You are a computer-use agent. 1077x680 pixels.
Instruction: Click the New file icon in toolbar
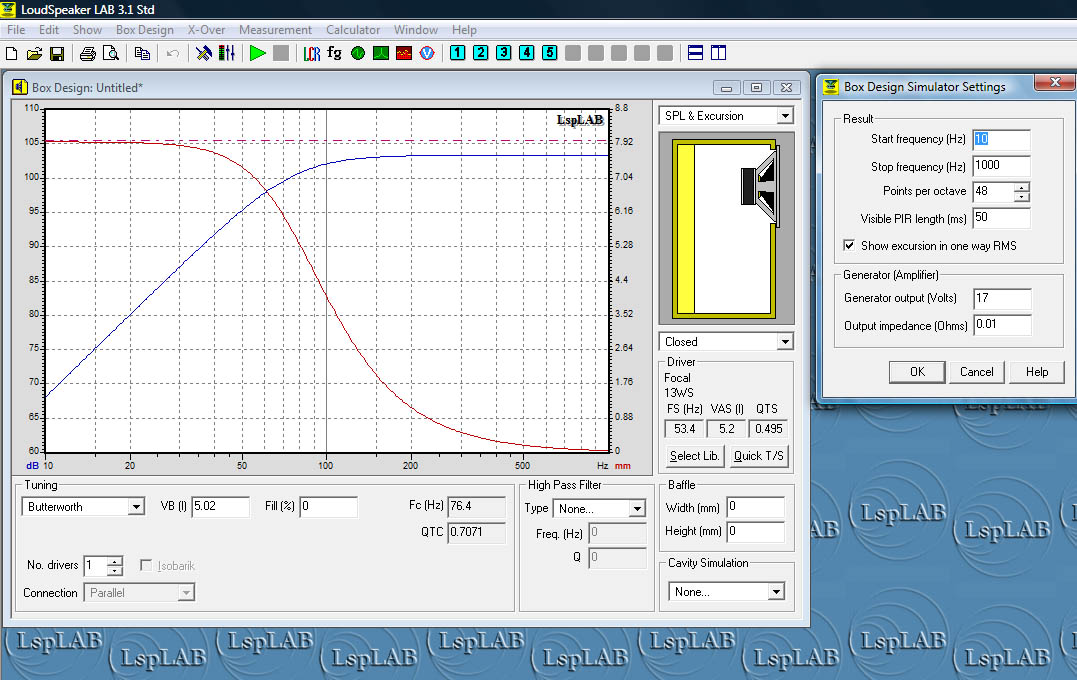click(13, 53)
